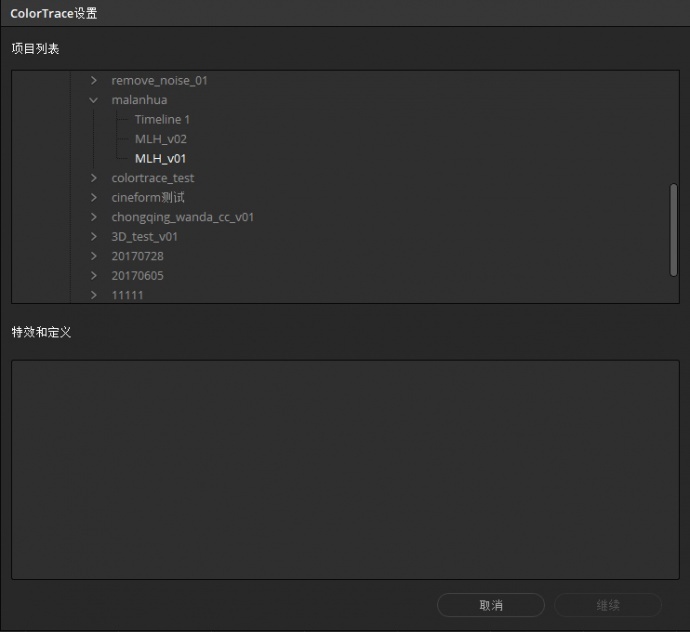Expand the 11111 project chevron
The image size is (690, 632).
(93, 295)
